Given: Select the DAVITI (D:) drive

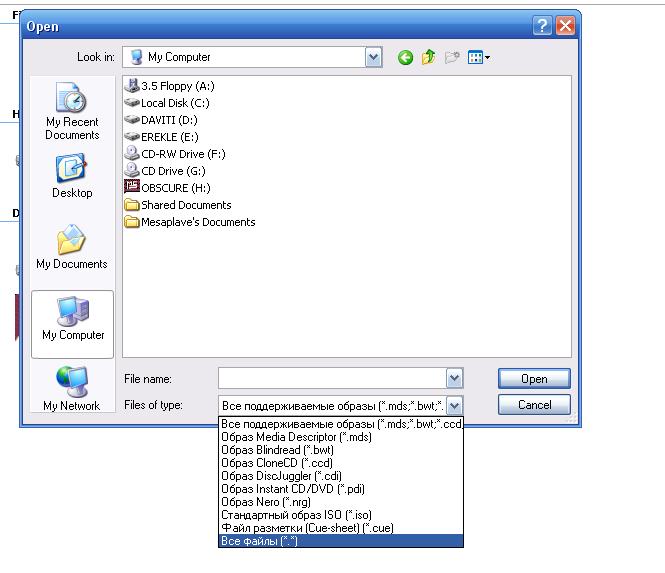Looking at the screenshot, I should 161,120.
